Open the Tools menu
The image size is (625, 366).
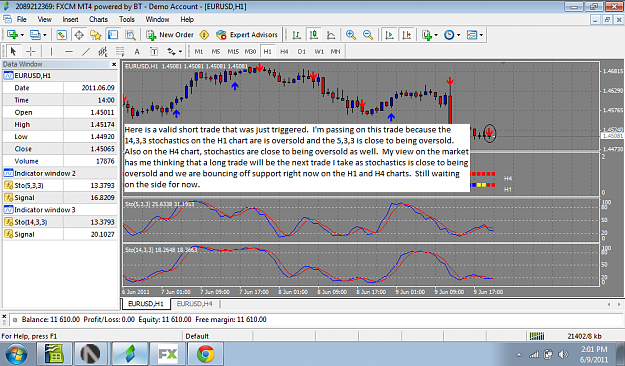click(x=127, y=19)
